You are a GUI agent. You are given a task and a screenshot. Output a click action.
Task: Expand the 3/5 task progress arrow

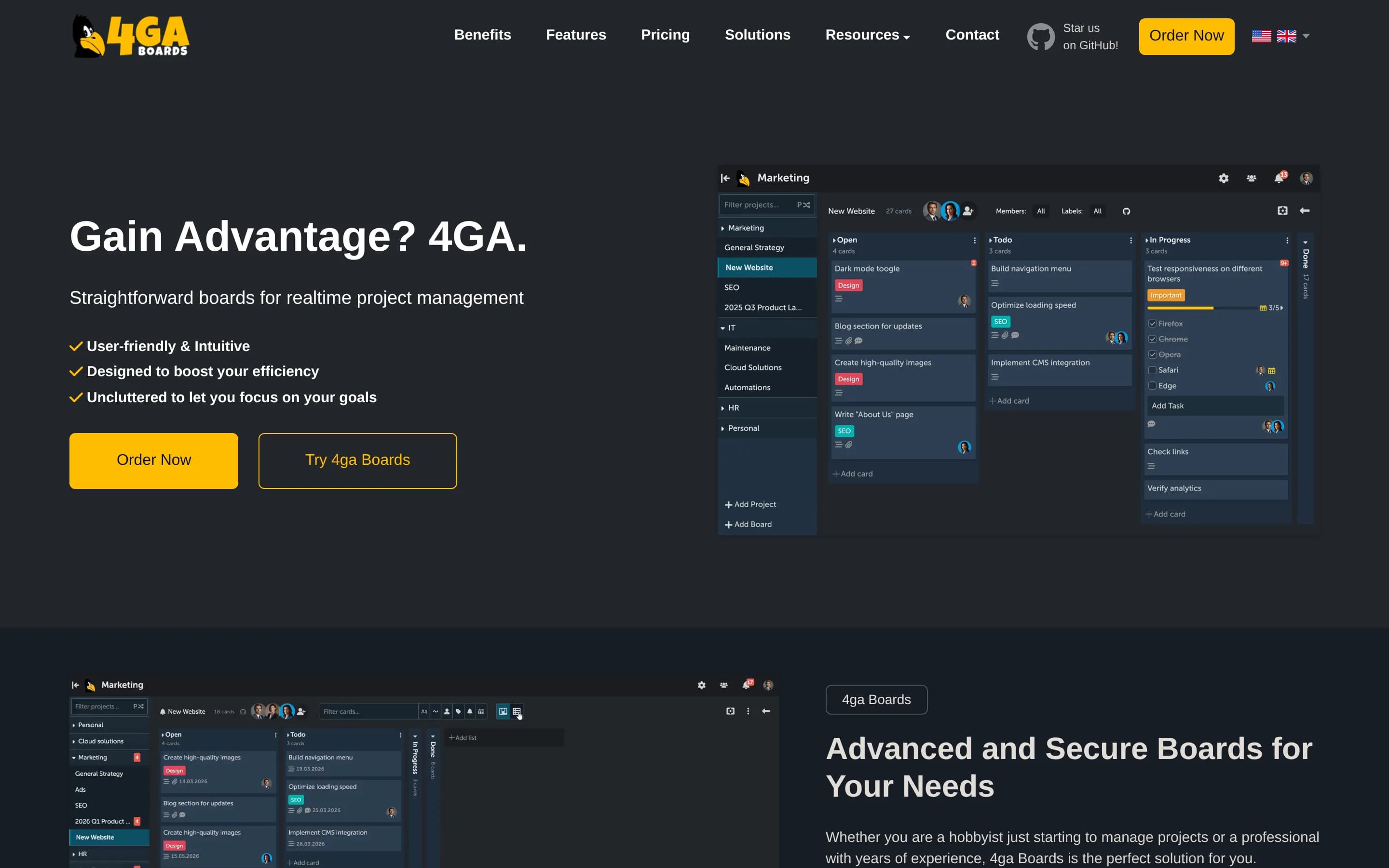(1281, 308)
